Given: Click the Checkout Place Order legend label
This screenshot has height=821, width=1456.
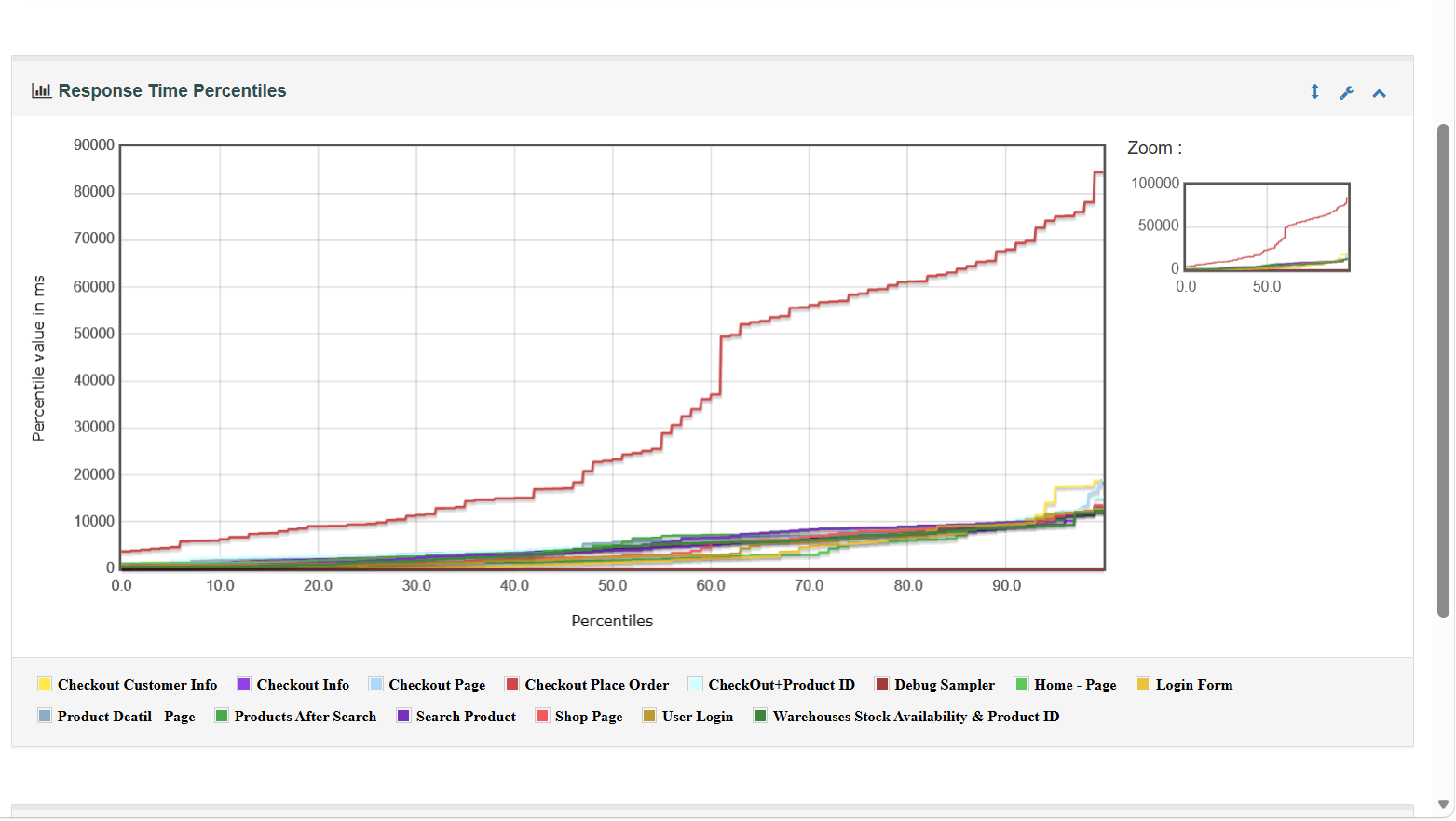Looking at the screenshot, I should 597,685.
